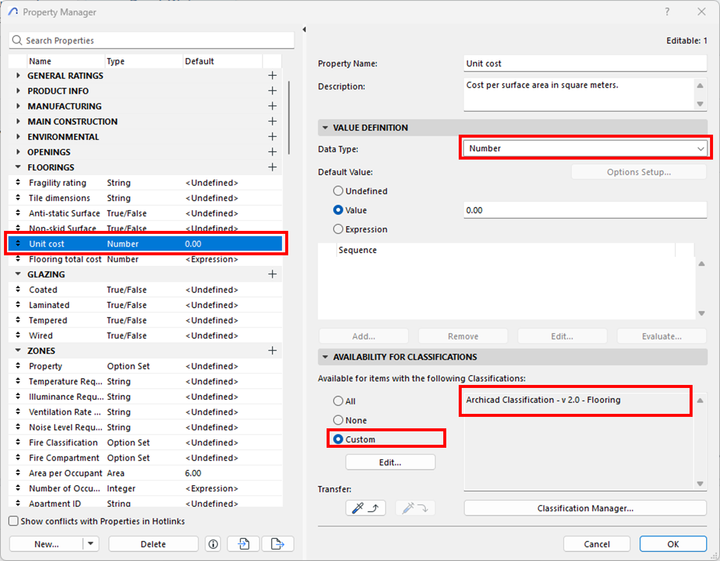Open the Classification Manager

pyautogui.click(x=585, y=508)
